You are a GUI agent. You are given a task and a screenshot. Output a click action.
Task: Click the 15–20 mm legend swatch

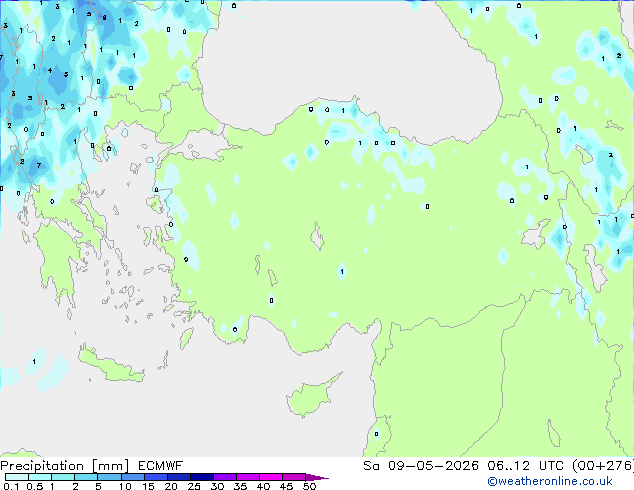click(x=155, y=477)
